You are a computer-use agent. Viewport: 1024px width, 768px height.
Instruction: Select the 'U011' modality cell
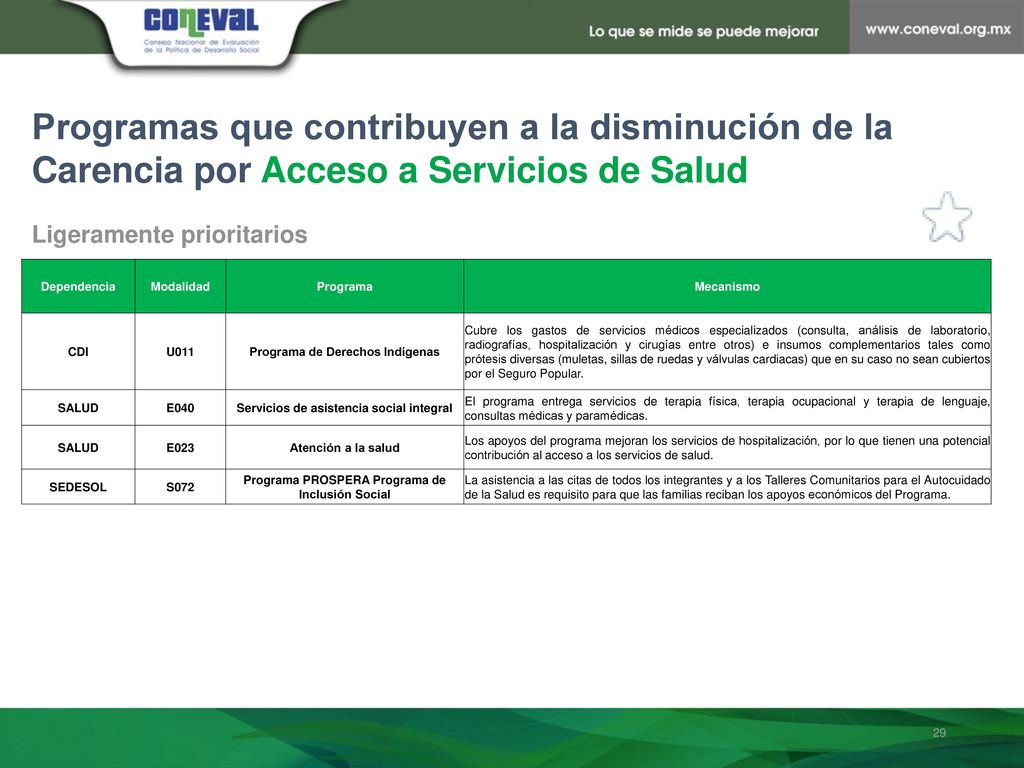pyautogui.click(x=180, y=351)
